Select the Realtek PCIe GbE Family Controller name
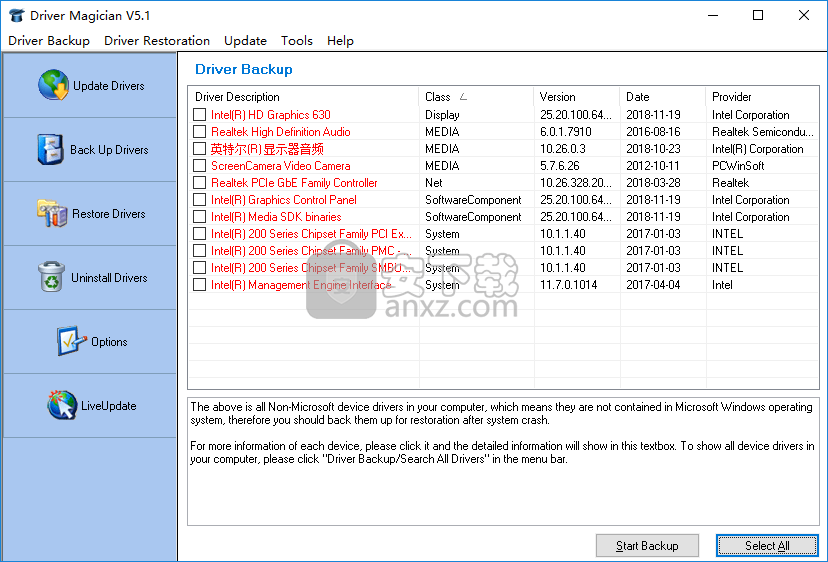The image size is (828, 562). click(x=294, y=183)
